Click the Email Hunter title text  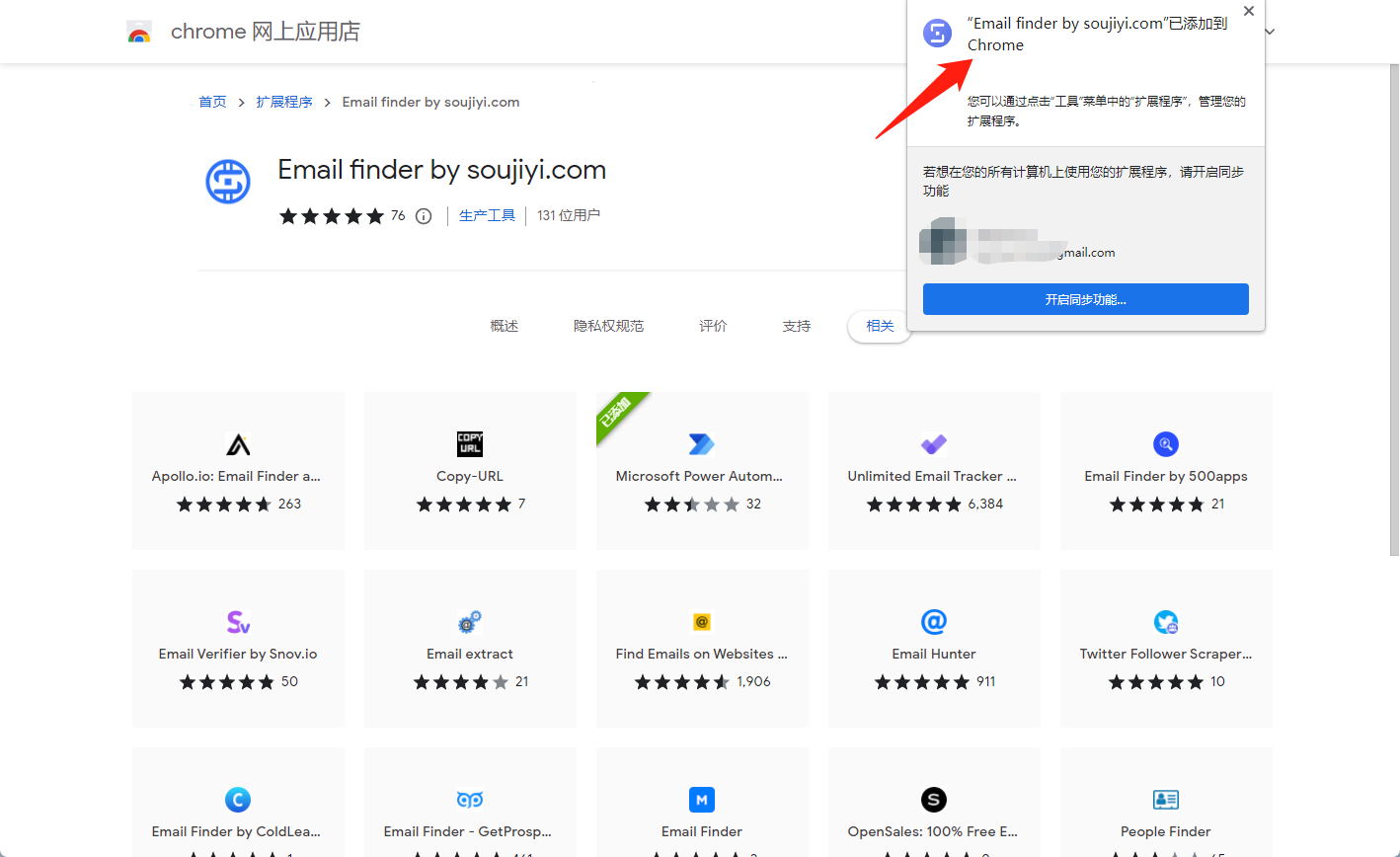(934, 654)
